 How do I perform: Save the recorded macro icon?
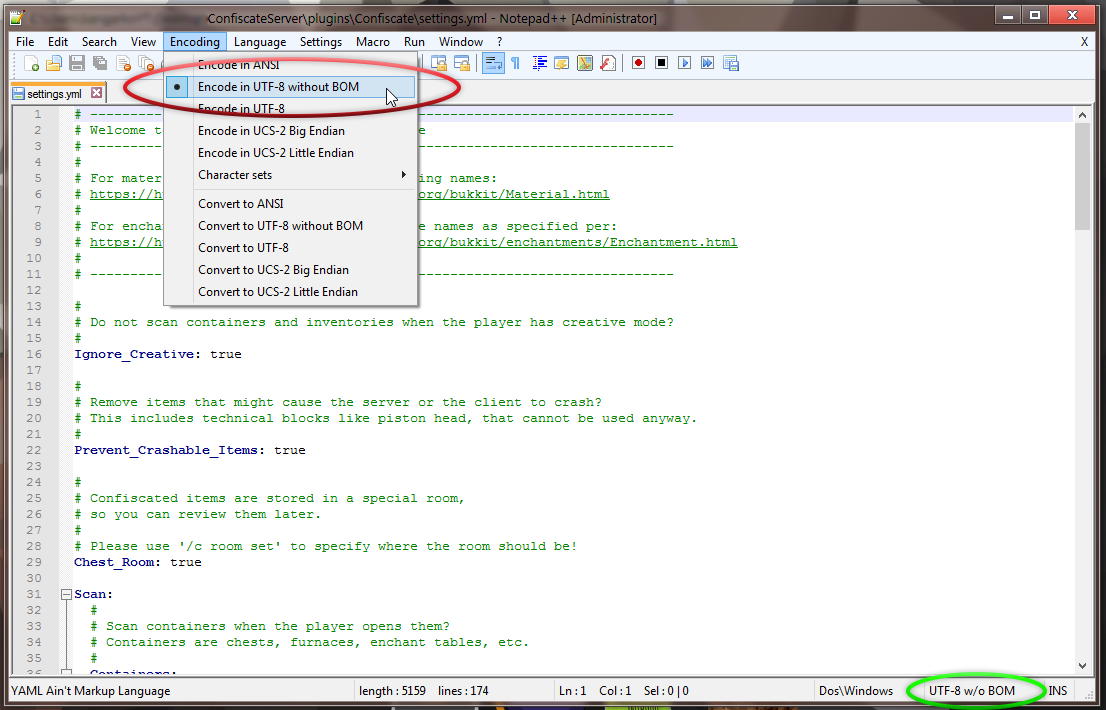click(731, 62)
